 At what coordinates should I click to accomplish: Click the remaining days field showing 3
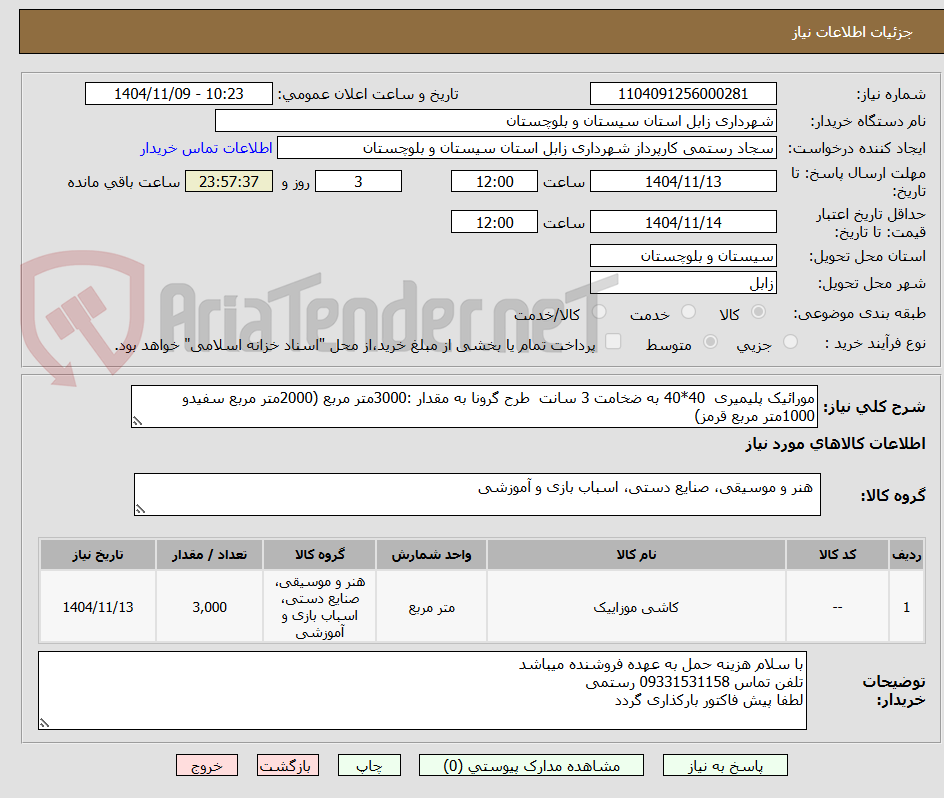point(358,181)
